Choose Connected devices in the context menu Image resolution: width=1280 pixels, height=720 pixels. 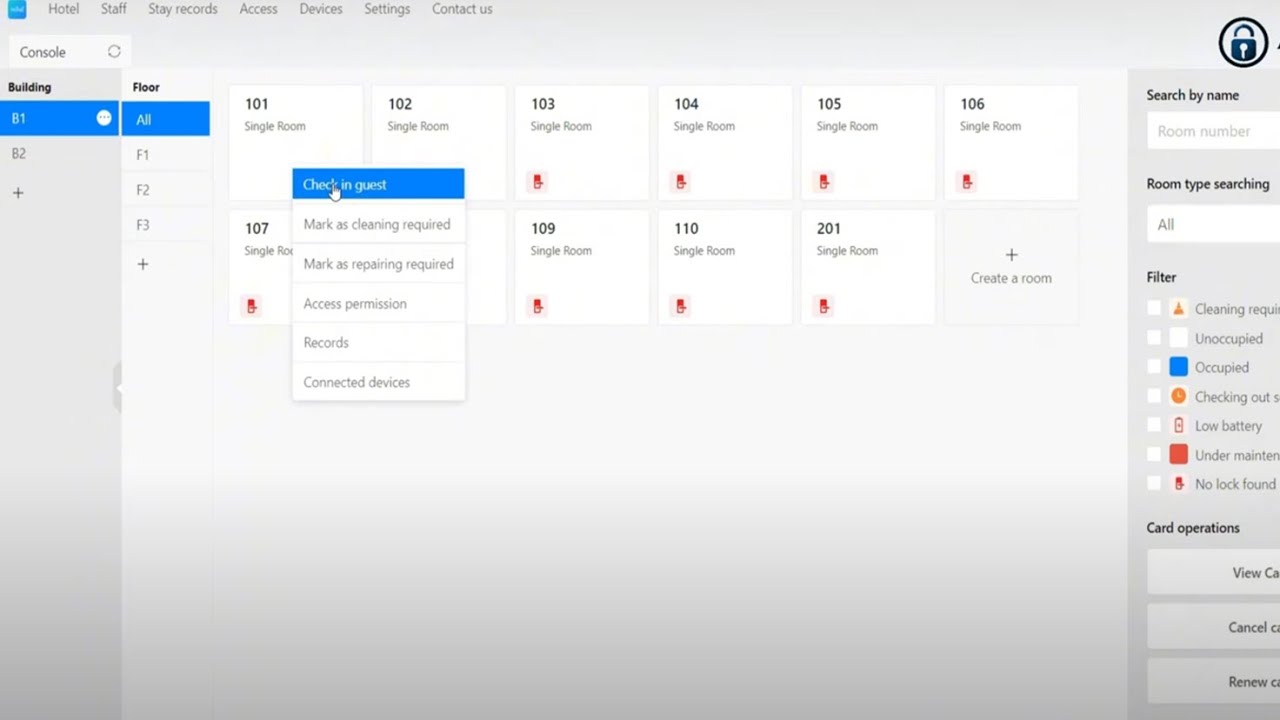[x=378, y=382]
